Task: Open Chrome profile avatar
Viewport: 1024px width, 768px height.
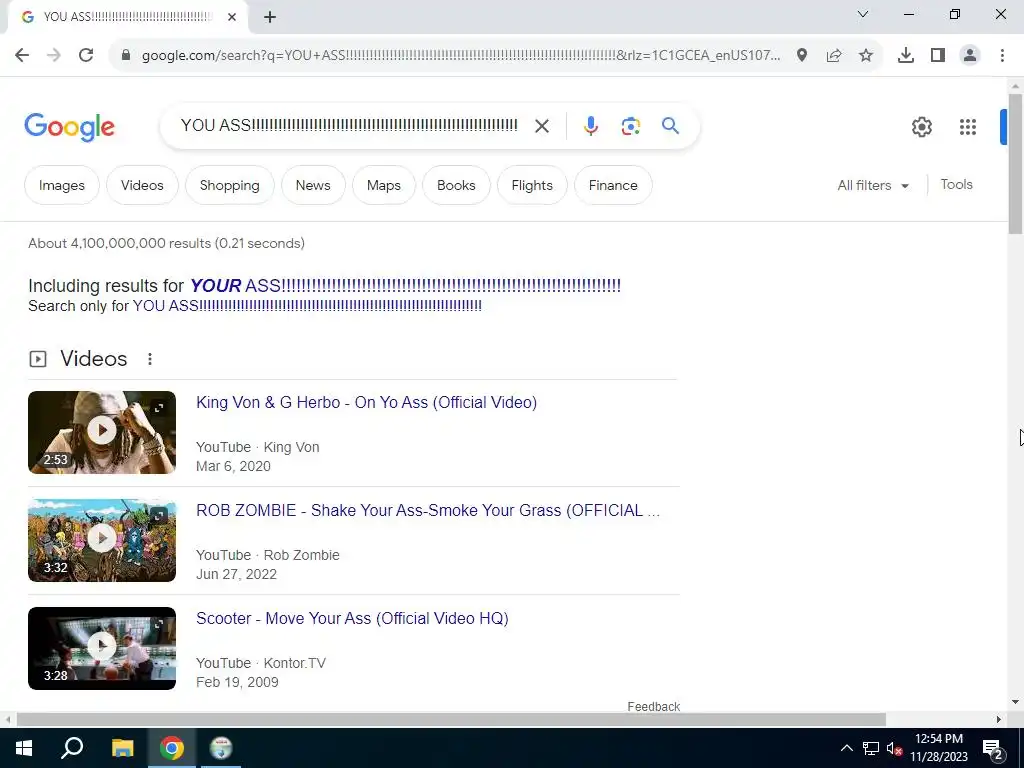Action: click(x=970, y=56)
